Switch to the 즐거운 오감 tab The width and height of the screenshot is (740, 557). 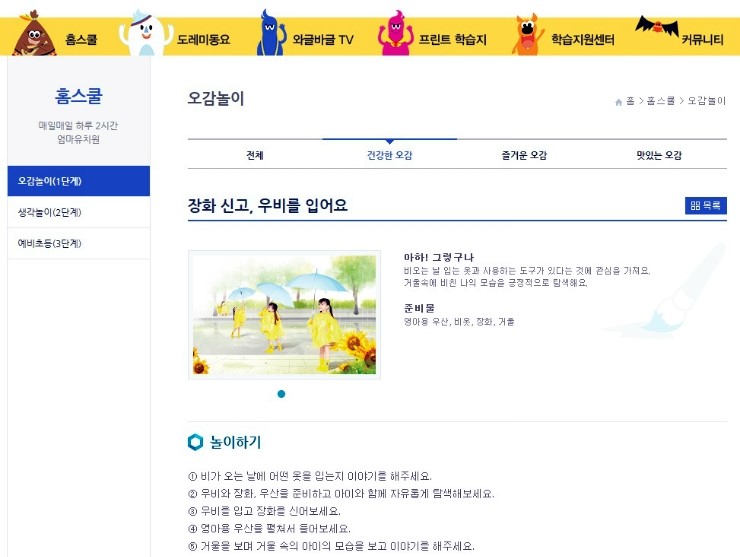524,155
